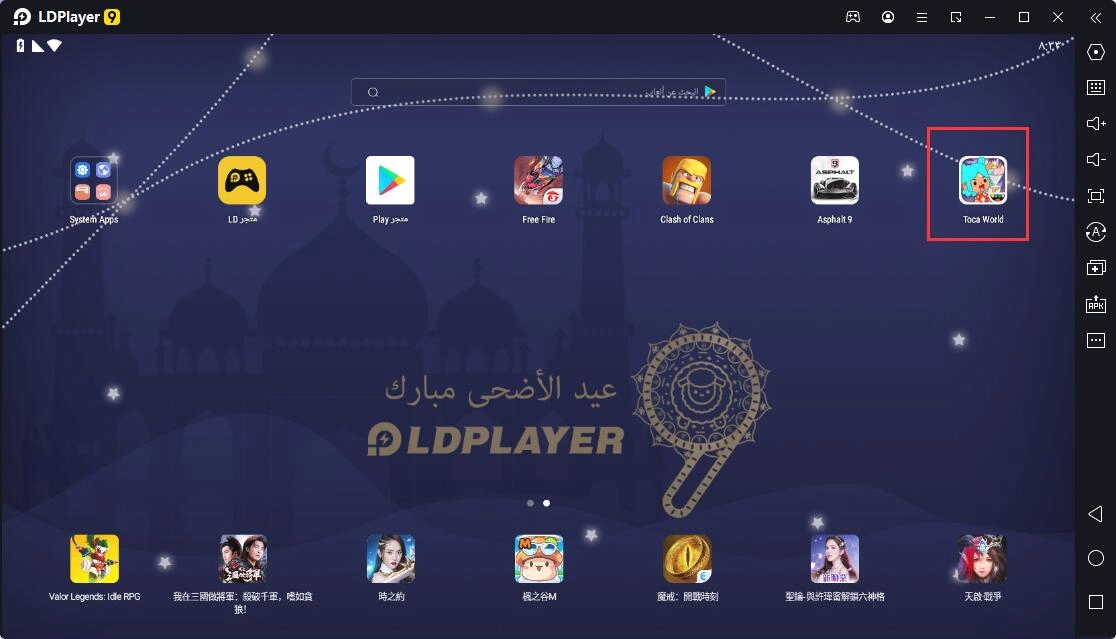
Task: Open the Google Play Store app
Action: 390,180
